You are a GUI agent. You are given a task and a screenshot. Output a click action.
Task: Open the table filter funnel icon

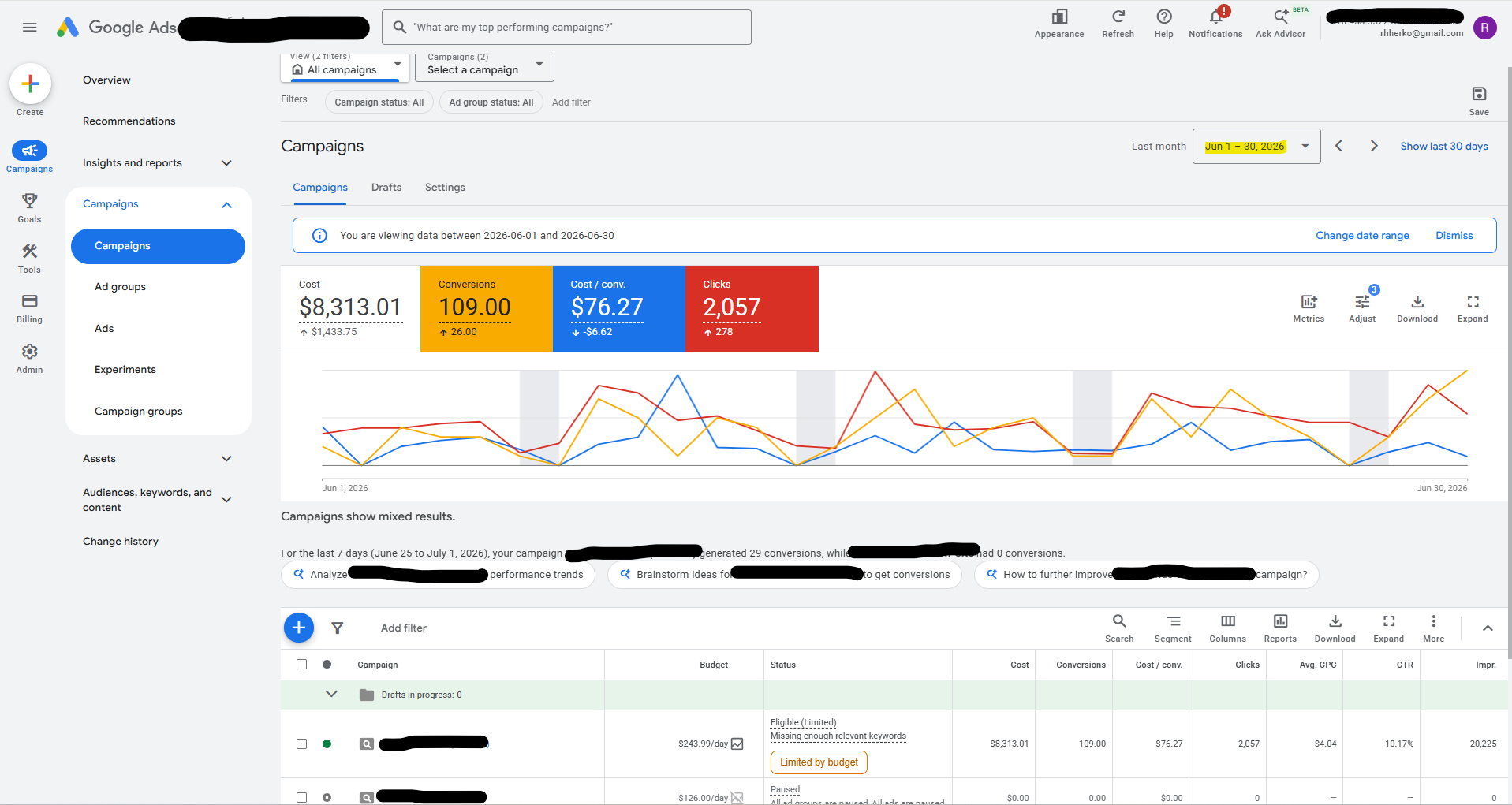tap(338, 628)
